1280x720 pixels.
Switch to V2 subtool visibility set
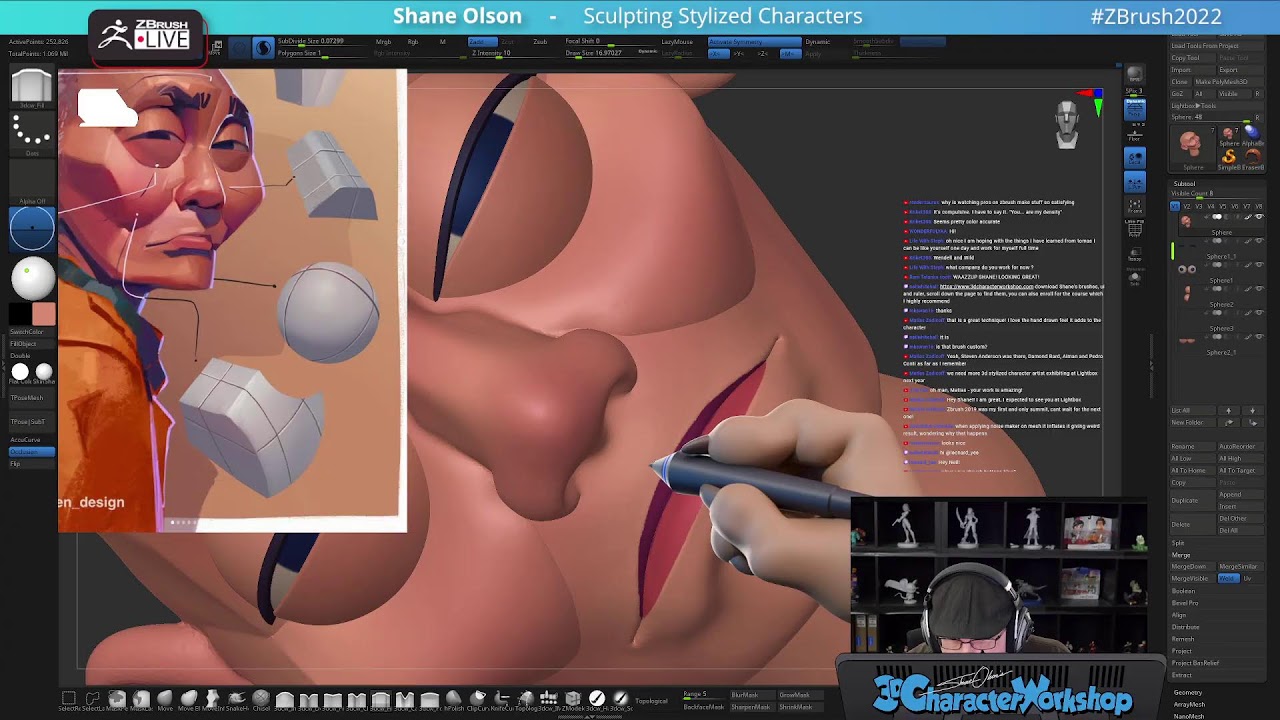click(x=1187, y=206)
